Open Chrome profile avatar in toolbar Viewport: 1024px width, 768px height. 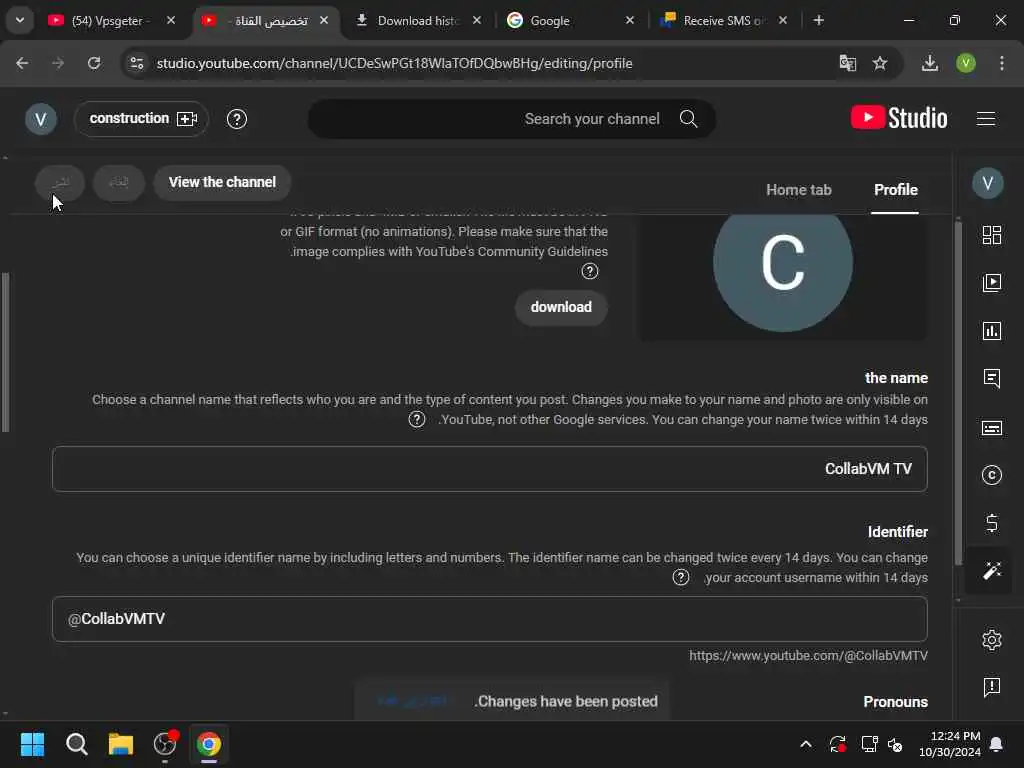[x=966, y=63]
